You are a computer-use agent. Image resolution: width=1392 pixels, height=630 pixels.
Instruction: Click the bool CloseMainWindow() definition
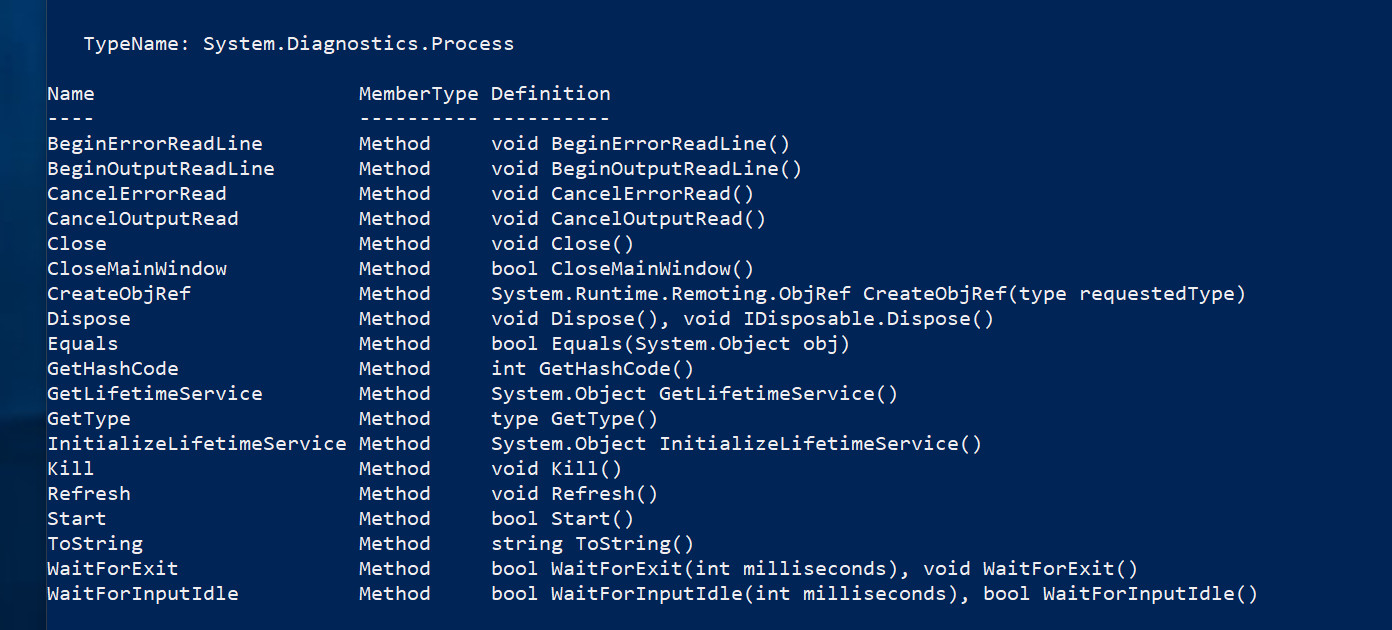coord(622,269)
